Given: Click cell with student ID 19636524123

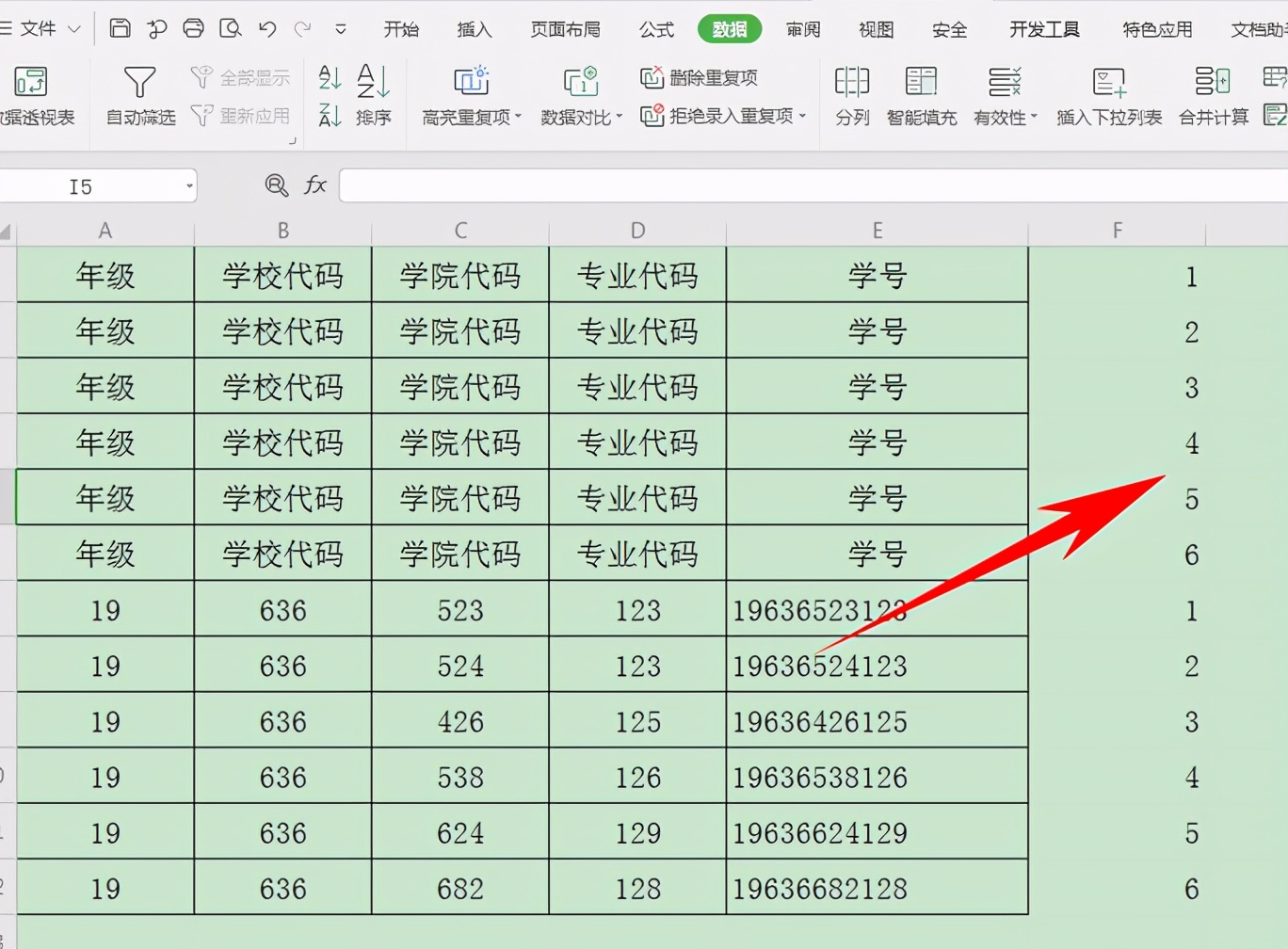Looking at the screenshot, I should point(877,666).
